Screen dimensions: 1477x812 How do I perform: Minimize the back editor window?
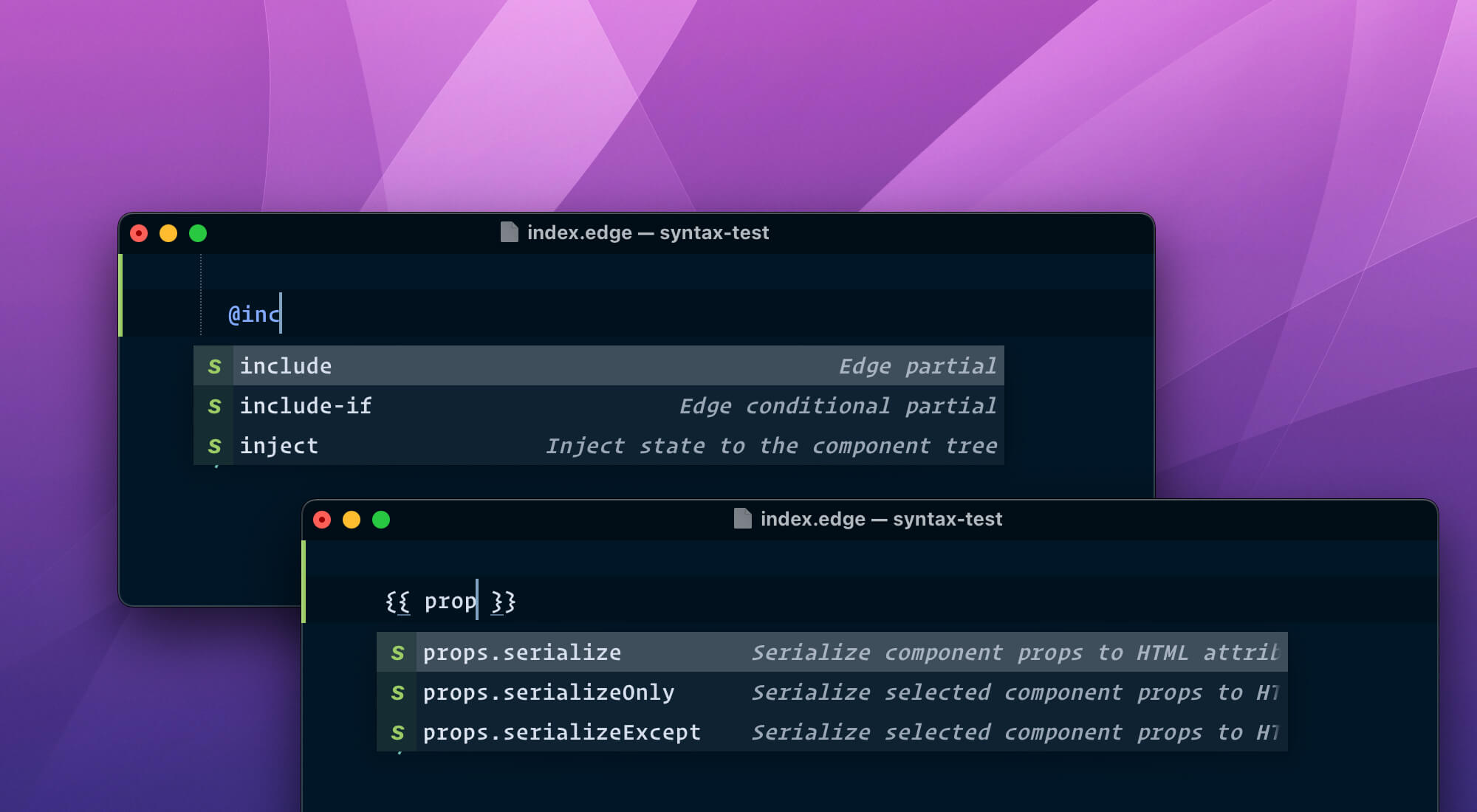pyautogui.click(x=168, y=233)
